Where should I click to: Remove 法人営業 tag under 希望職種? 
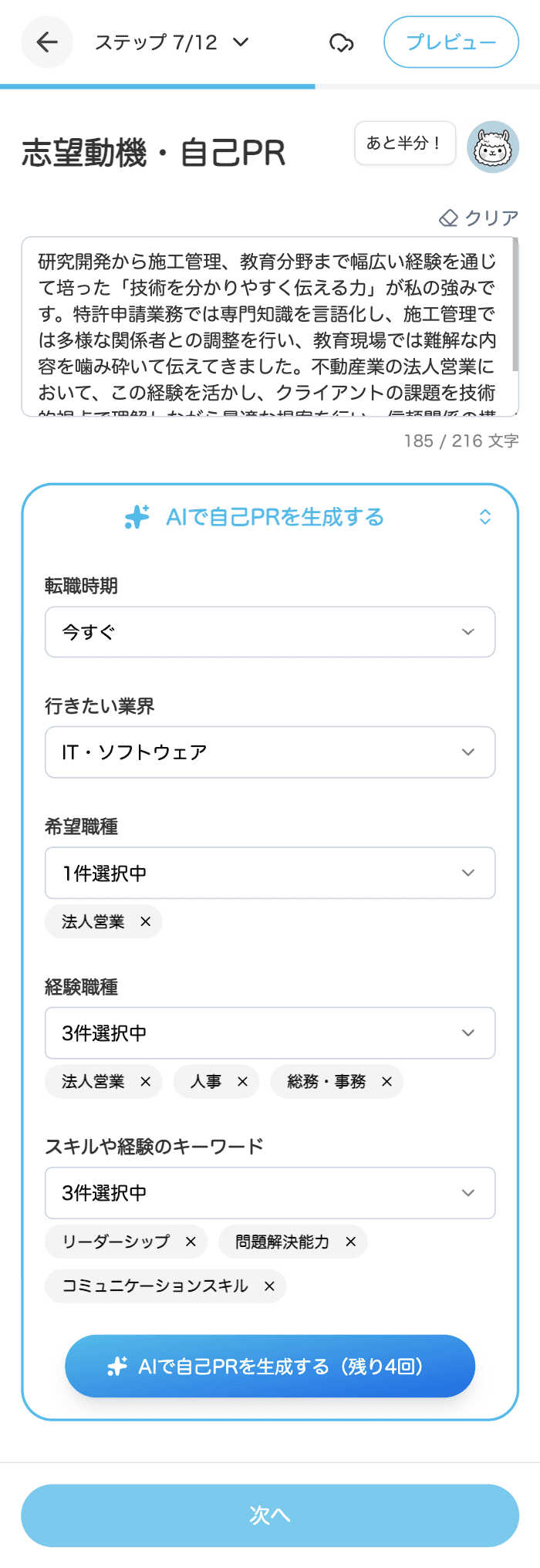click(x=146, y=922)
